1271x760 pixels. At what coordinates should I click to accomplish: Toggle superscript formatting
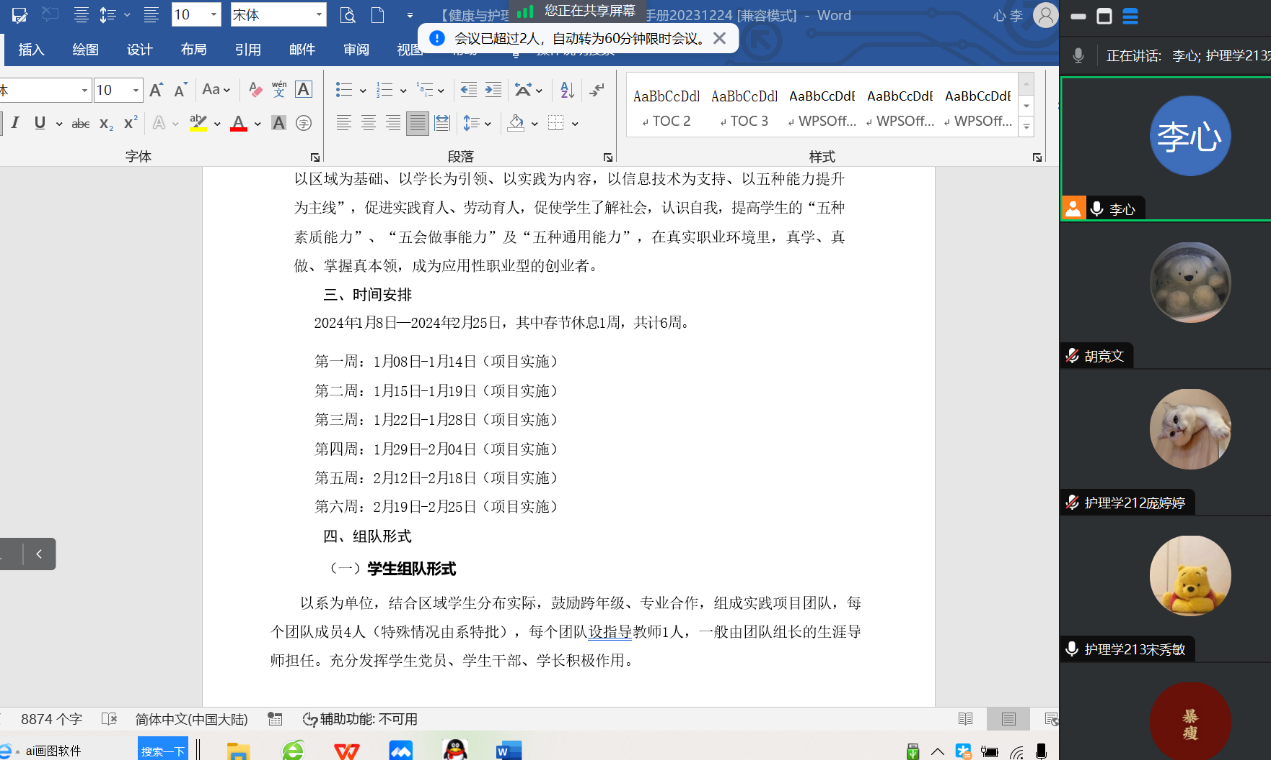coord(130,123)
